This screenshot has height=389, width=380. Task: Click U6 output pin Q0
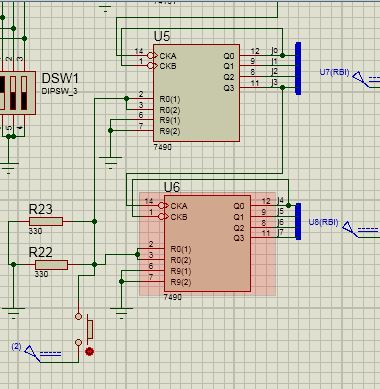(261, 206)
